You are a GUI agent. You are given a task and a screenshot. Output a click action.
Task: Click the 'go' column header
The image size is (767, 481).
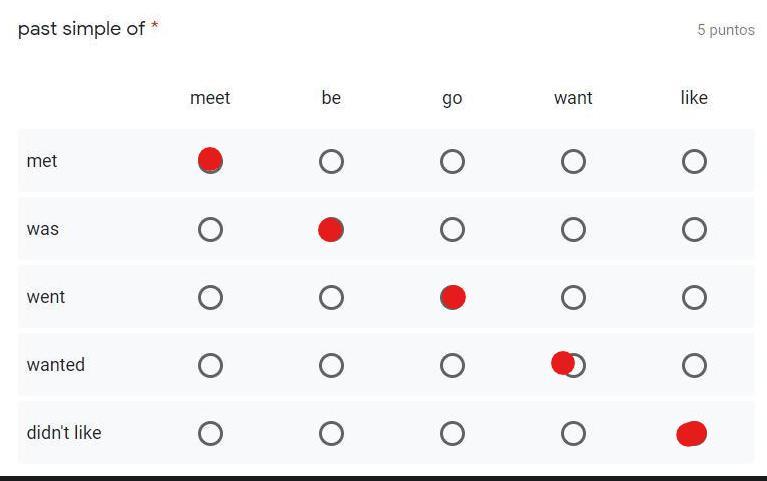pos(452,98)
